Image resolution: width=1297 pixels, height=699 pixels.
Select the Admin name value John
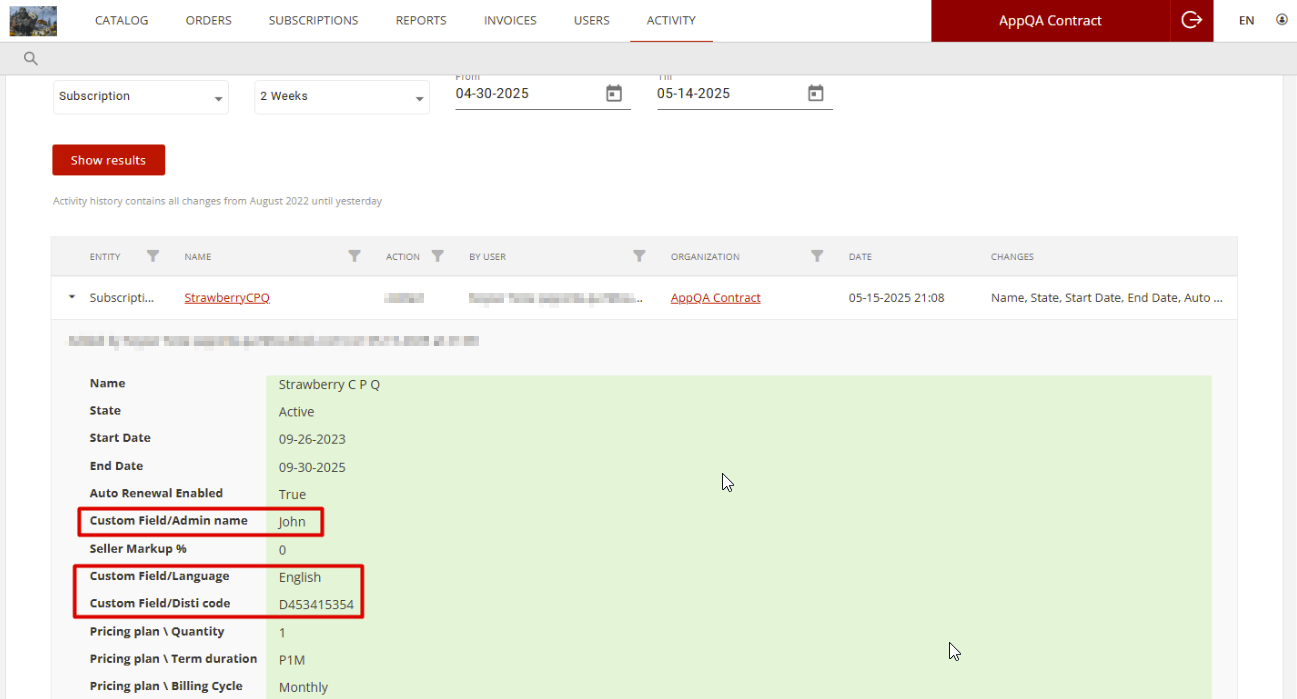292,522
